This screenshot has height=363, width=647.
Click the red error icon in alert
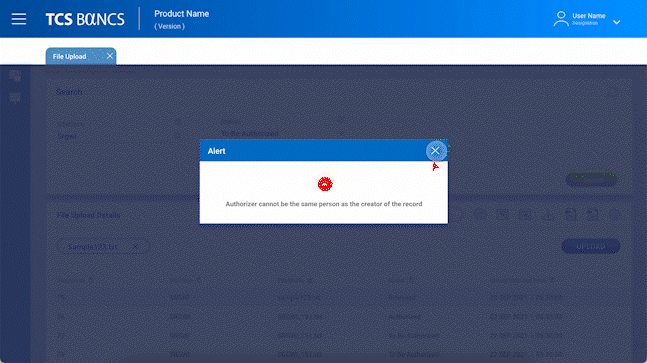pyautogui.click(x=325, y=184)
